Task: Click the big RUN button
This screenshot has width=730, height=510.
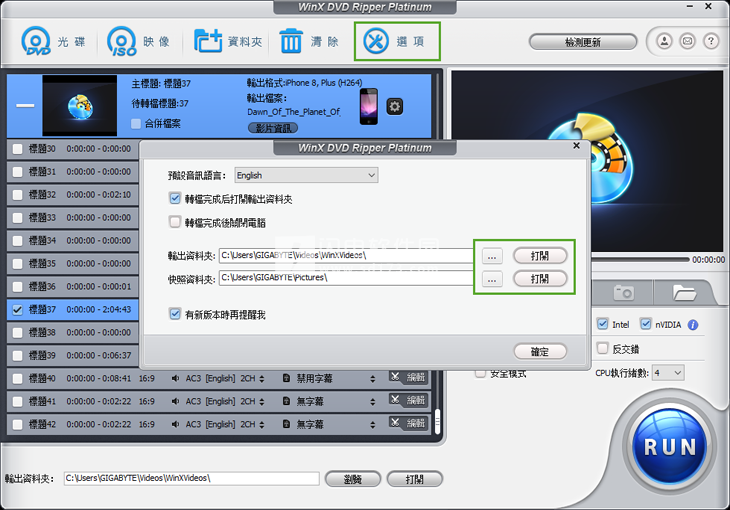Action: [x=670, y=446]
